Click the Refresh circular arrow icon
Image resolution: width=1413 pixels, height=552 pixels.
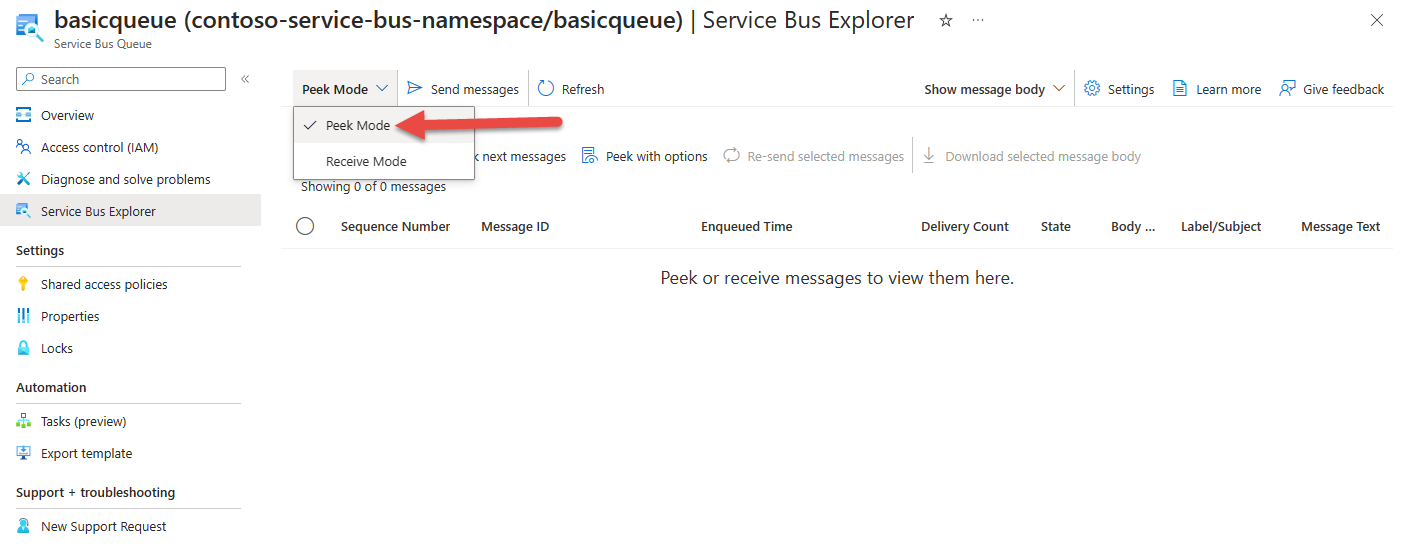pyautogui.click(x=546, y=88)
